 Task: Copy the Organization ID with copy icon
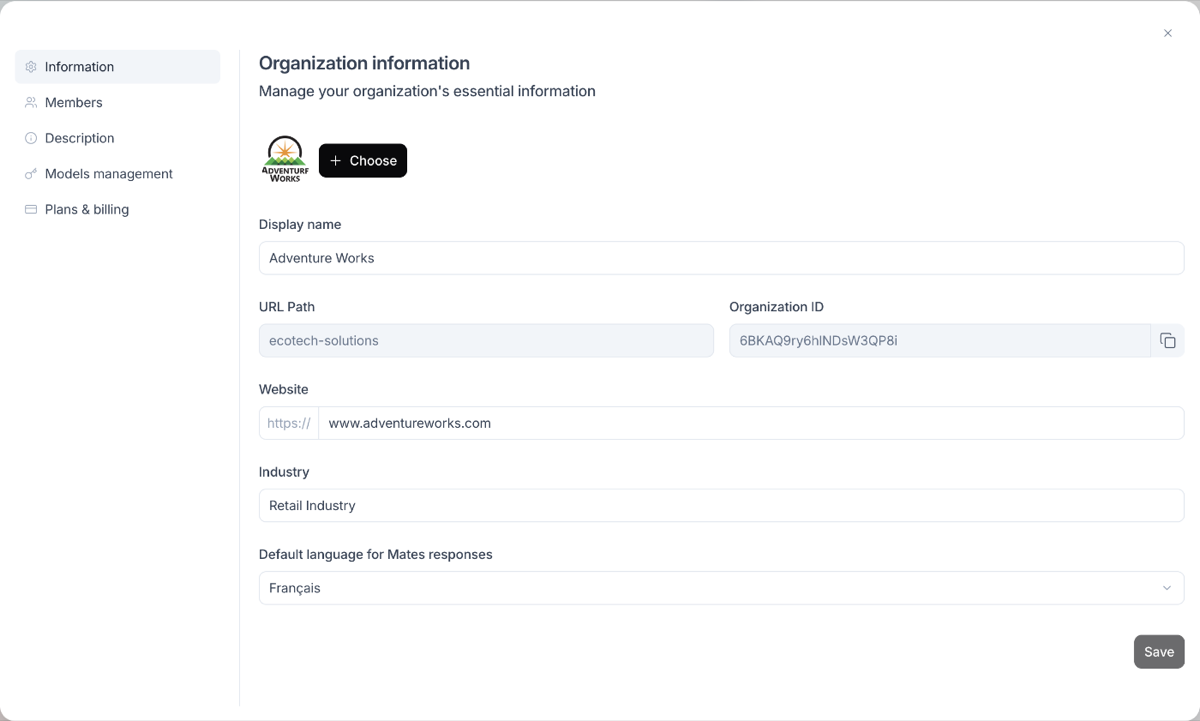1167,341
